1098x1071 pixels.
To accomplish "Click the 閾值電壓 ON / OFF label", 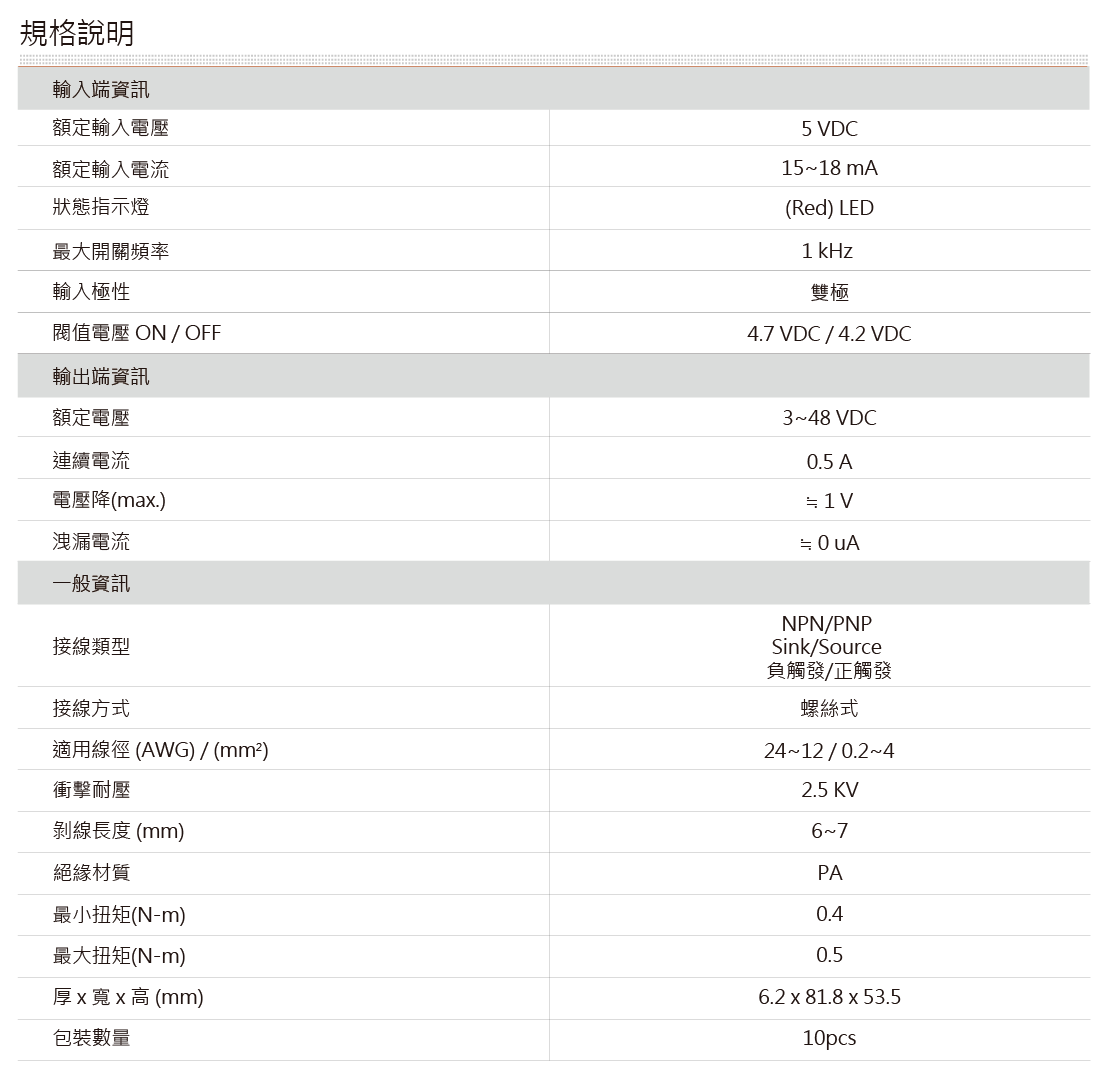I will [137, 333].
